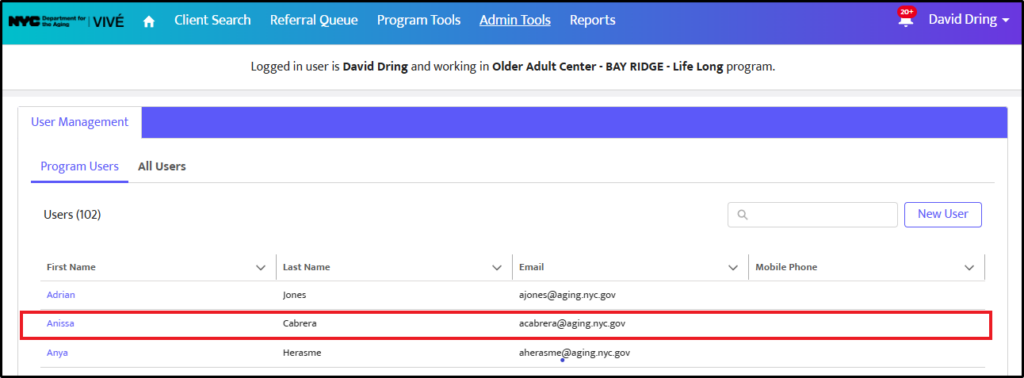
Task: Click the New User button
Action: pyautogui.click(x=942, y=214)
